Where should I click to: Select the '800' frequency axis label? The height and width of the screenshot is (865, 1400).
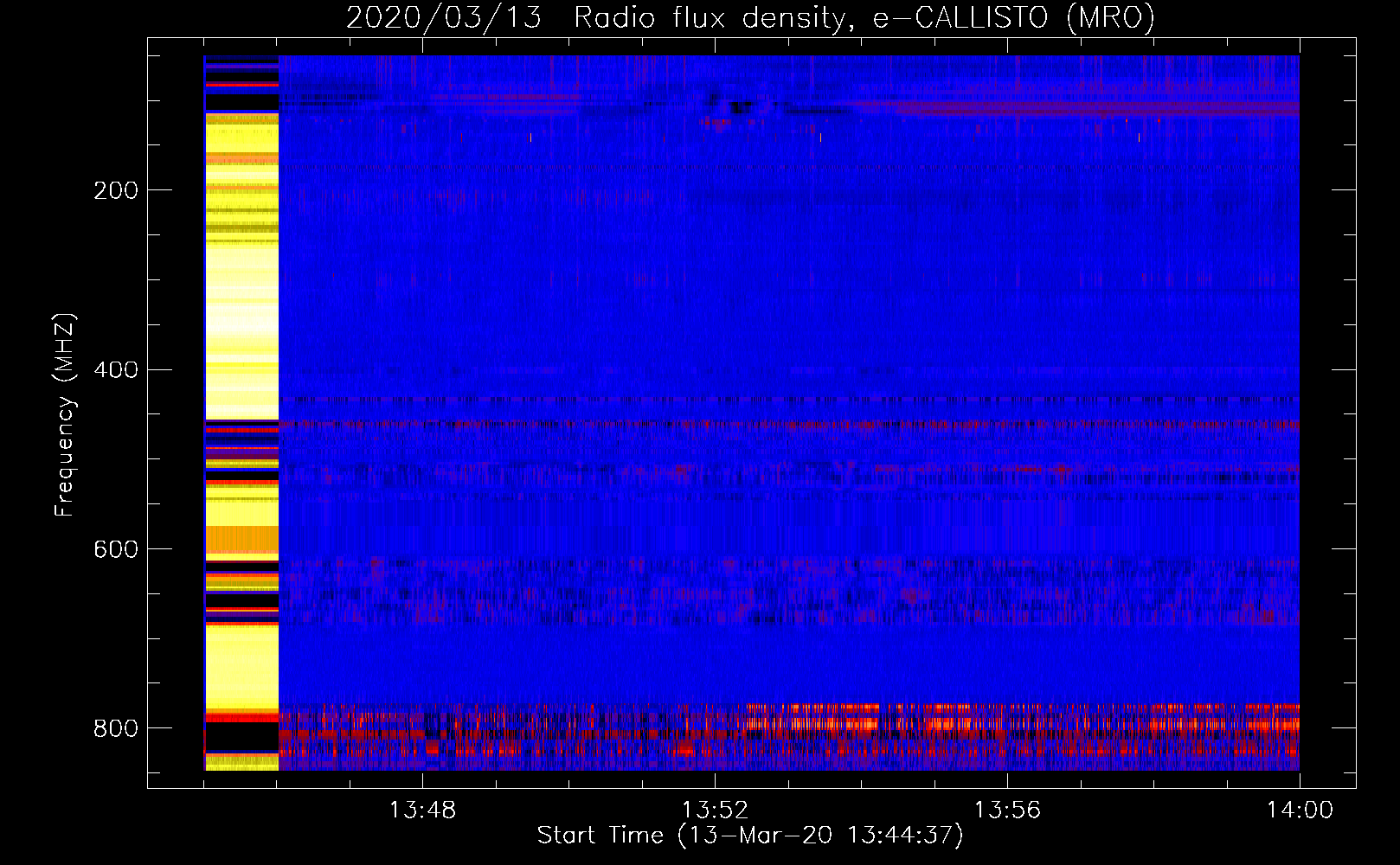(x=115, y=728)
